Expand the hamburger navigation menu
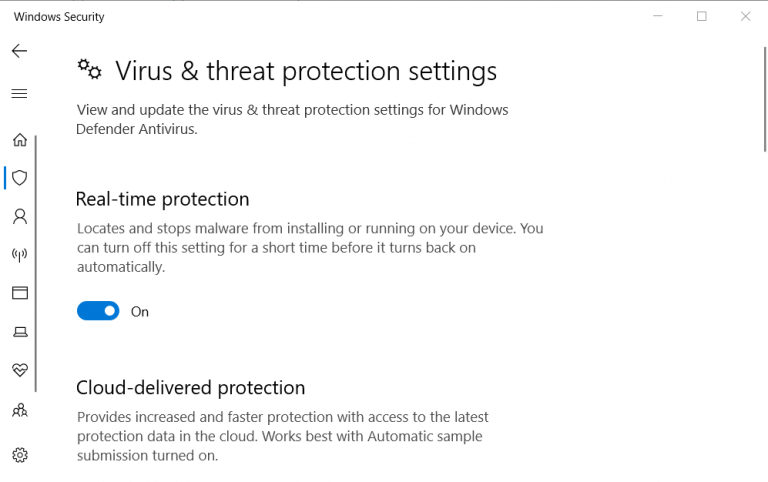The width and height of the screenshot is (768, 482). click(x=19, y=93)
